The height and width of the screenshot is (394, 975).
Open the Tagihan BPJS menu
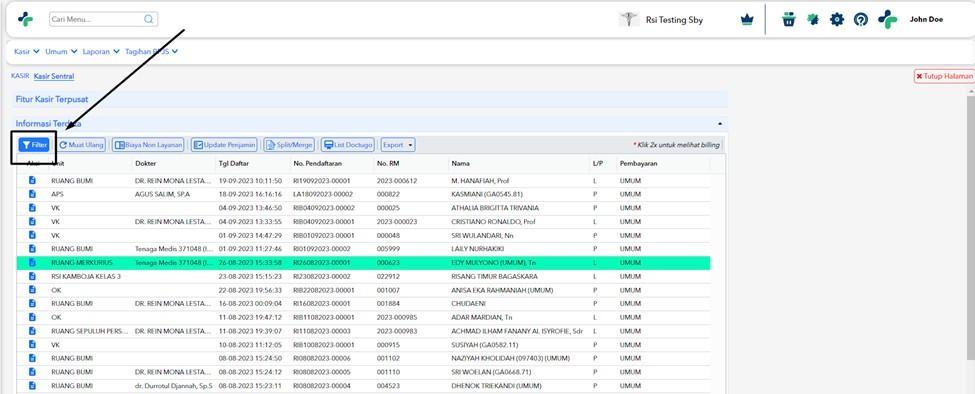152,52
